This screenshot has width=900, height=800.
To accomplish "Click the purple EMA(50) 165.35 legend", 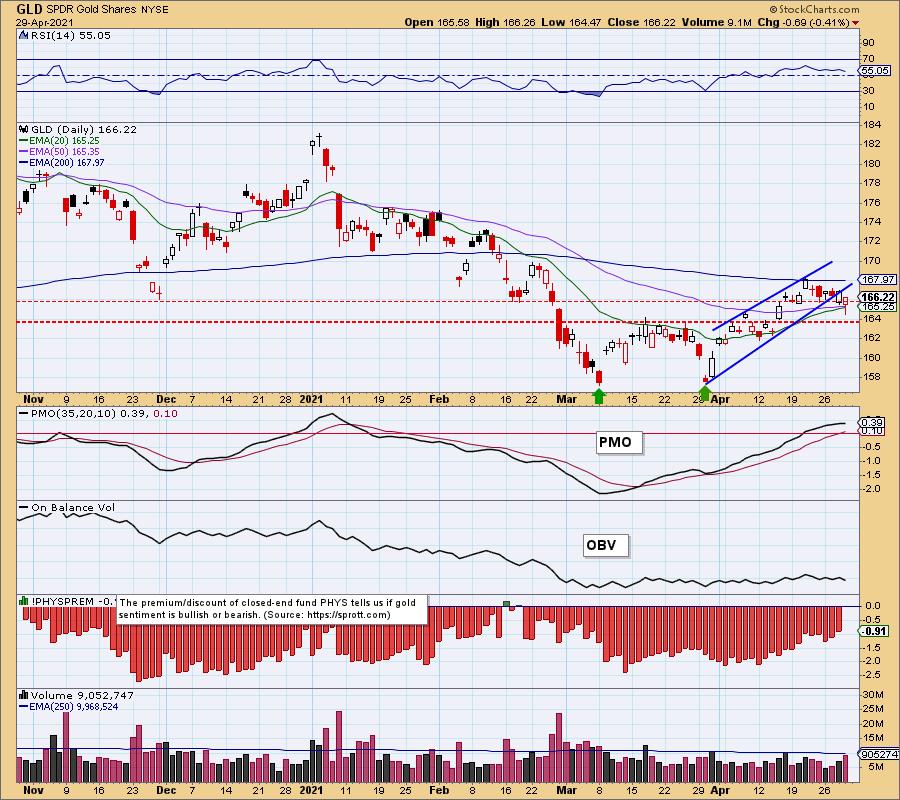I will [x=59, y=152].
